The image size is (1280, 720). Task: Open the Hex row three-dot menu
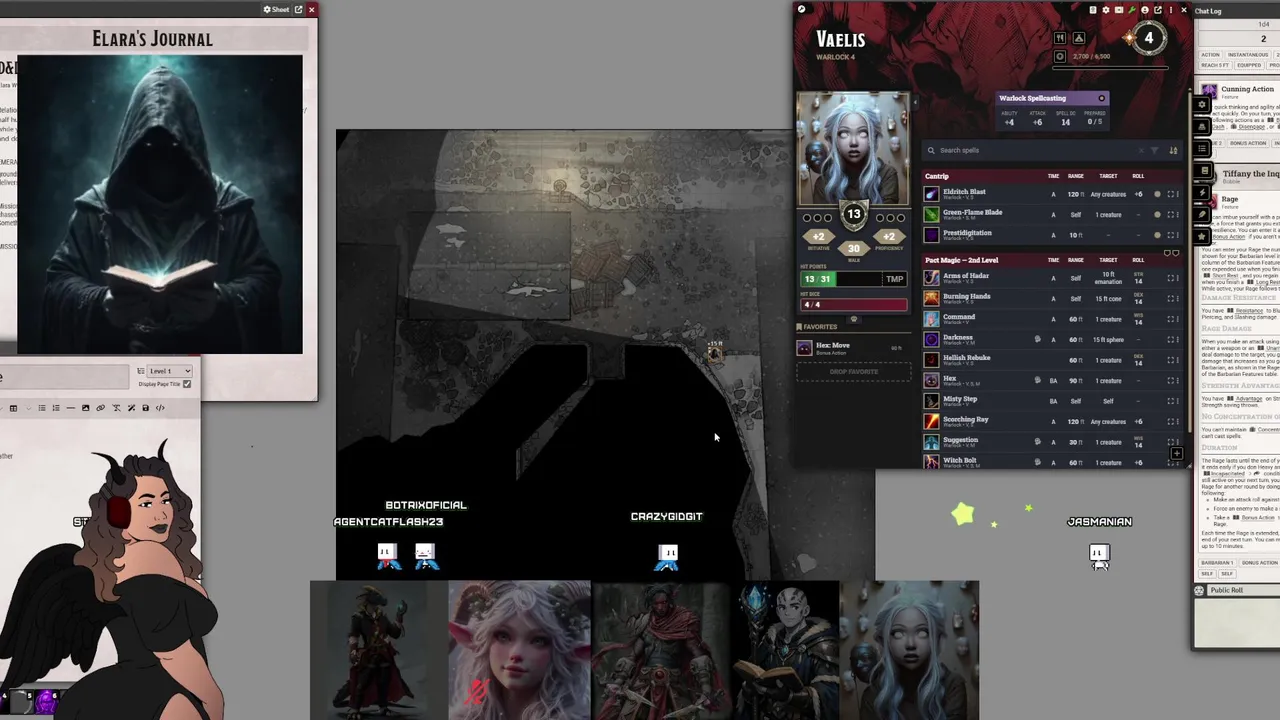pos(1178,381)
